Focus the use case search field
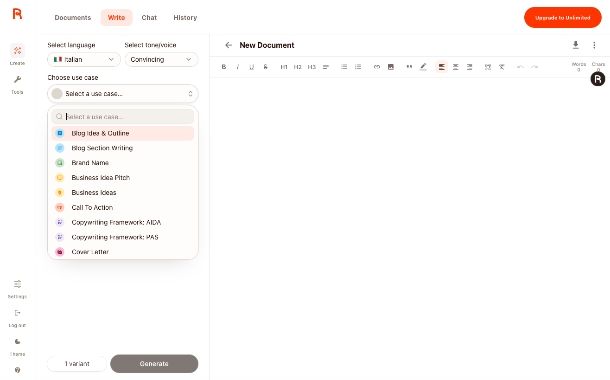The height and width of the screenshot is (380, 610). click(123, 117)
